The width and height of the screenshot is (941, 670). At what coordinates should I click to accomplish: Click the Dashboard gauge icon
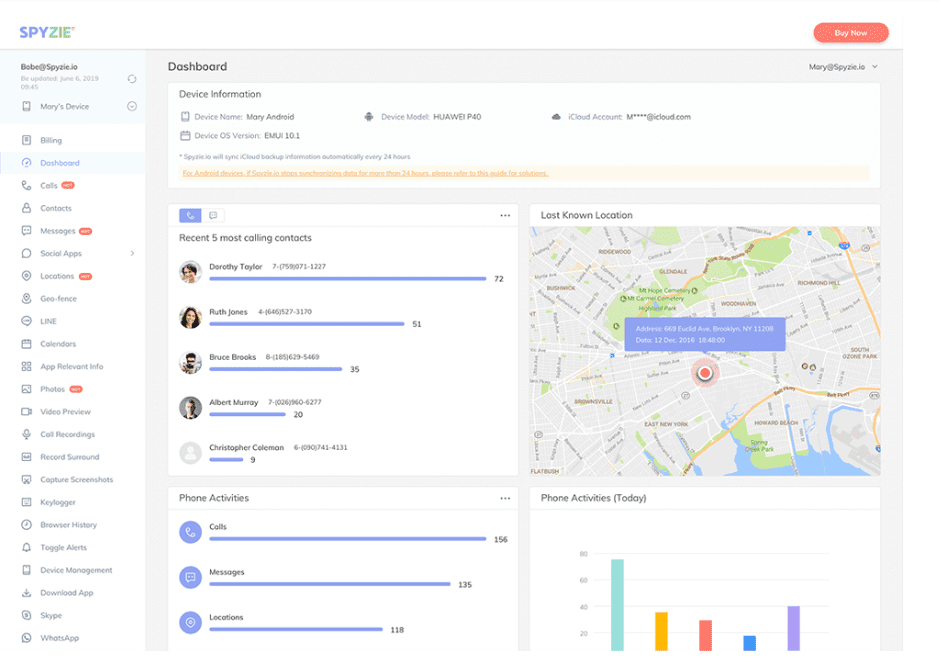pyautogui.click(x=26, y=163)
